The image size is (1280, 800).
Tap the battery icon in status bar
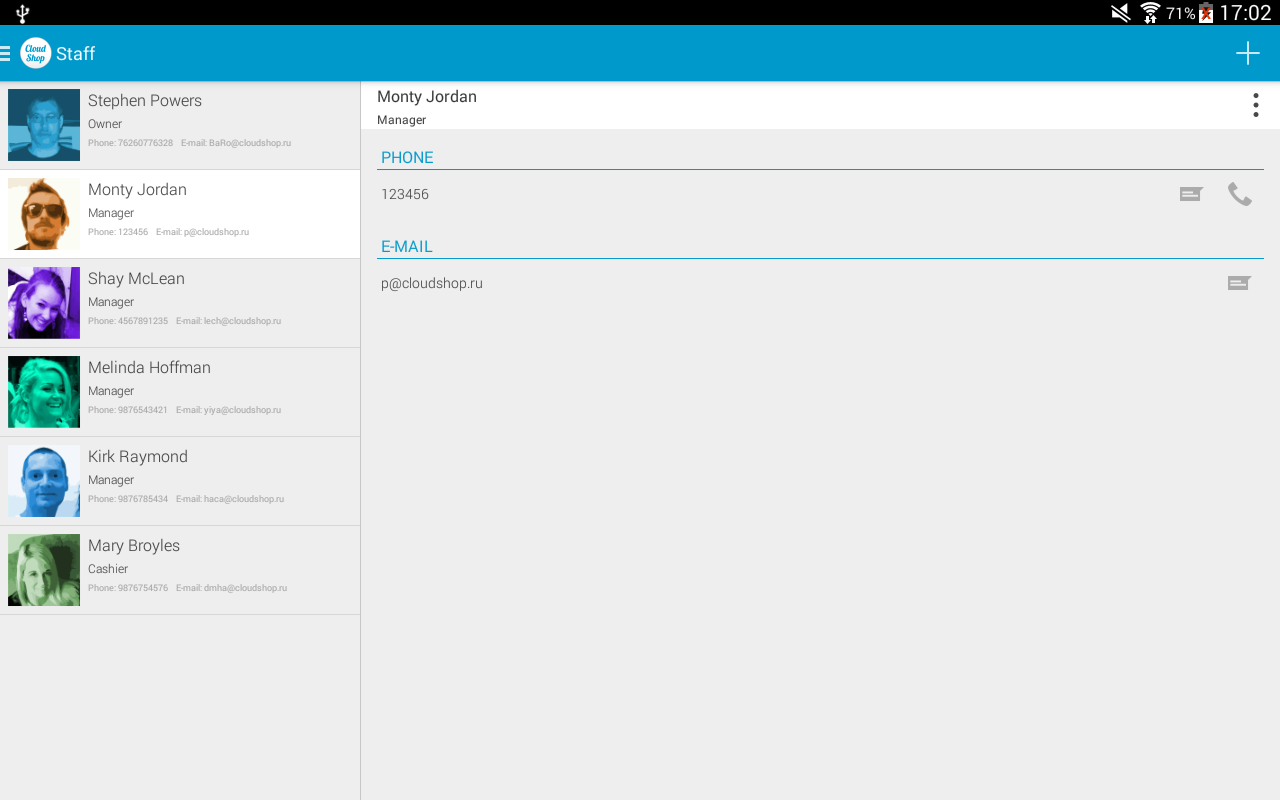[x=1206, y=13]
